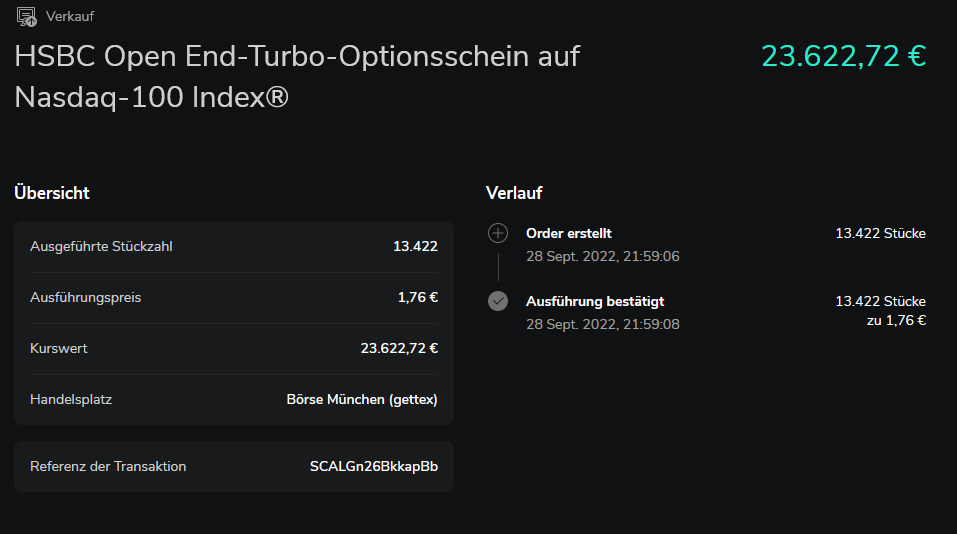Click the Ausführung bestätigt entry

click(x=595, y=301)
